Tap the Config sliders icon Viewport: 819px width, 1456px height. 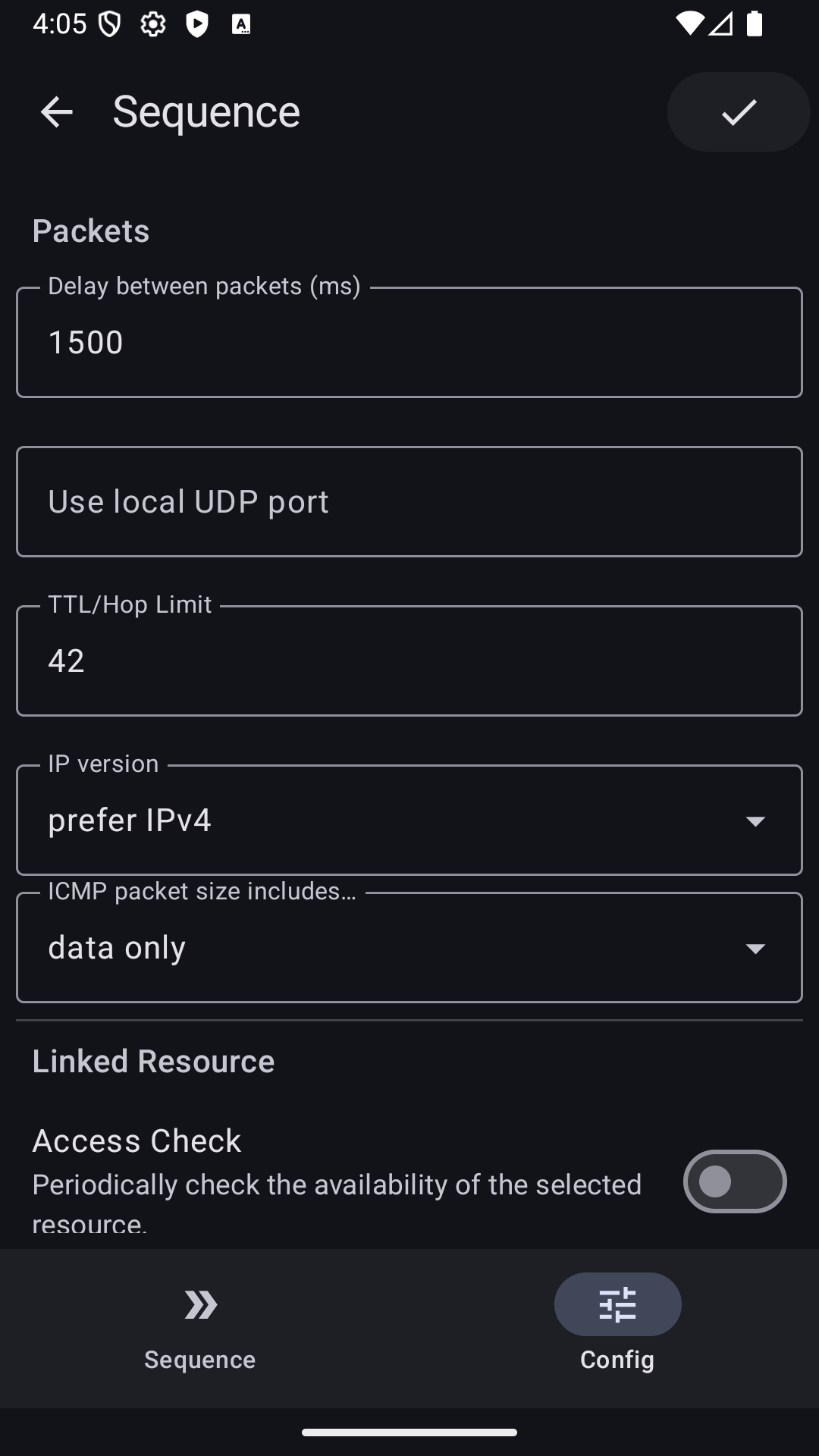pos(617,1304)
